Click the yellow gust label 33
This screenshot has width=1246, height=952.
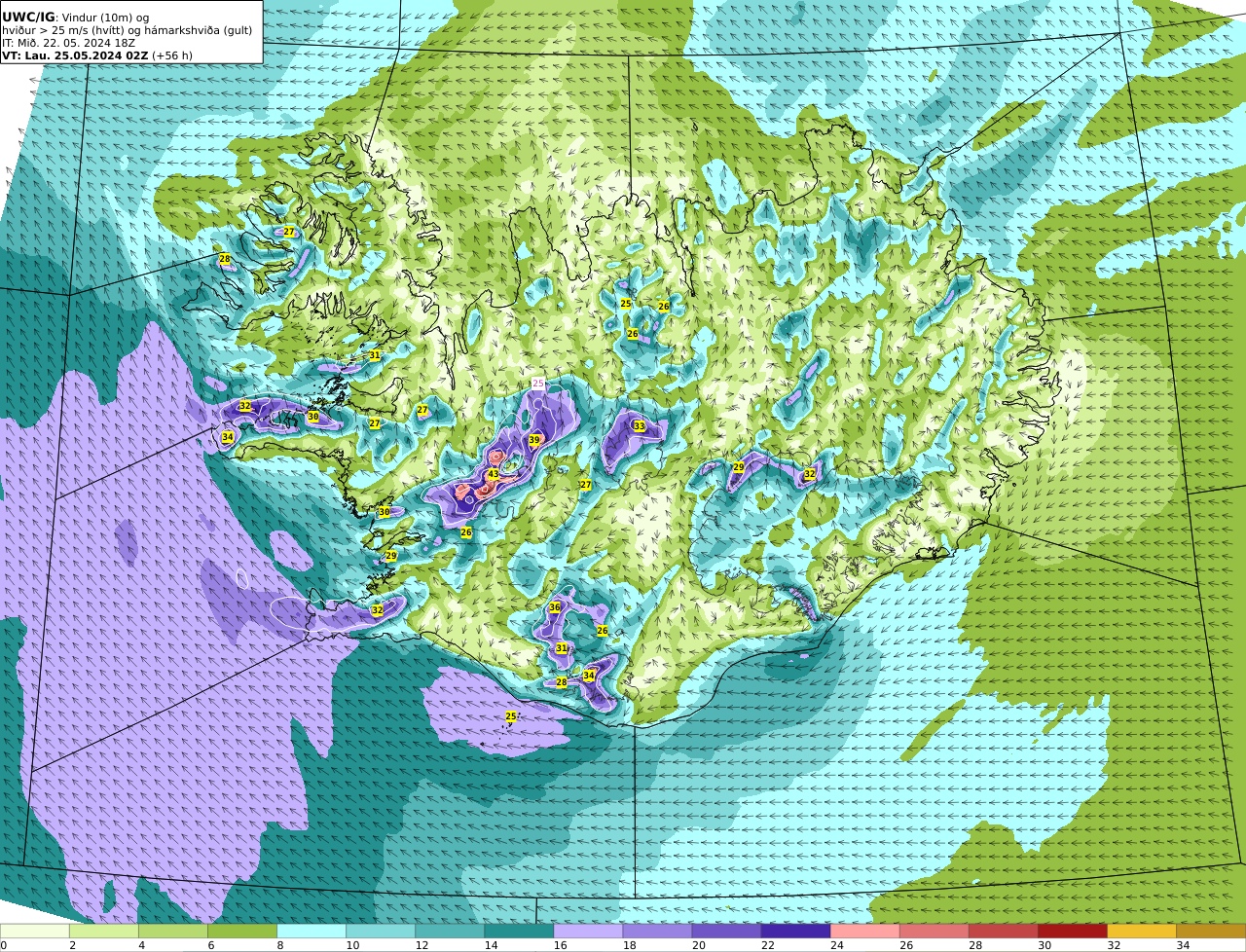[639, 426]
